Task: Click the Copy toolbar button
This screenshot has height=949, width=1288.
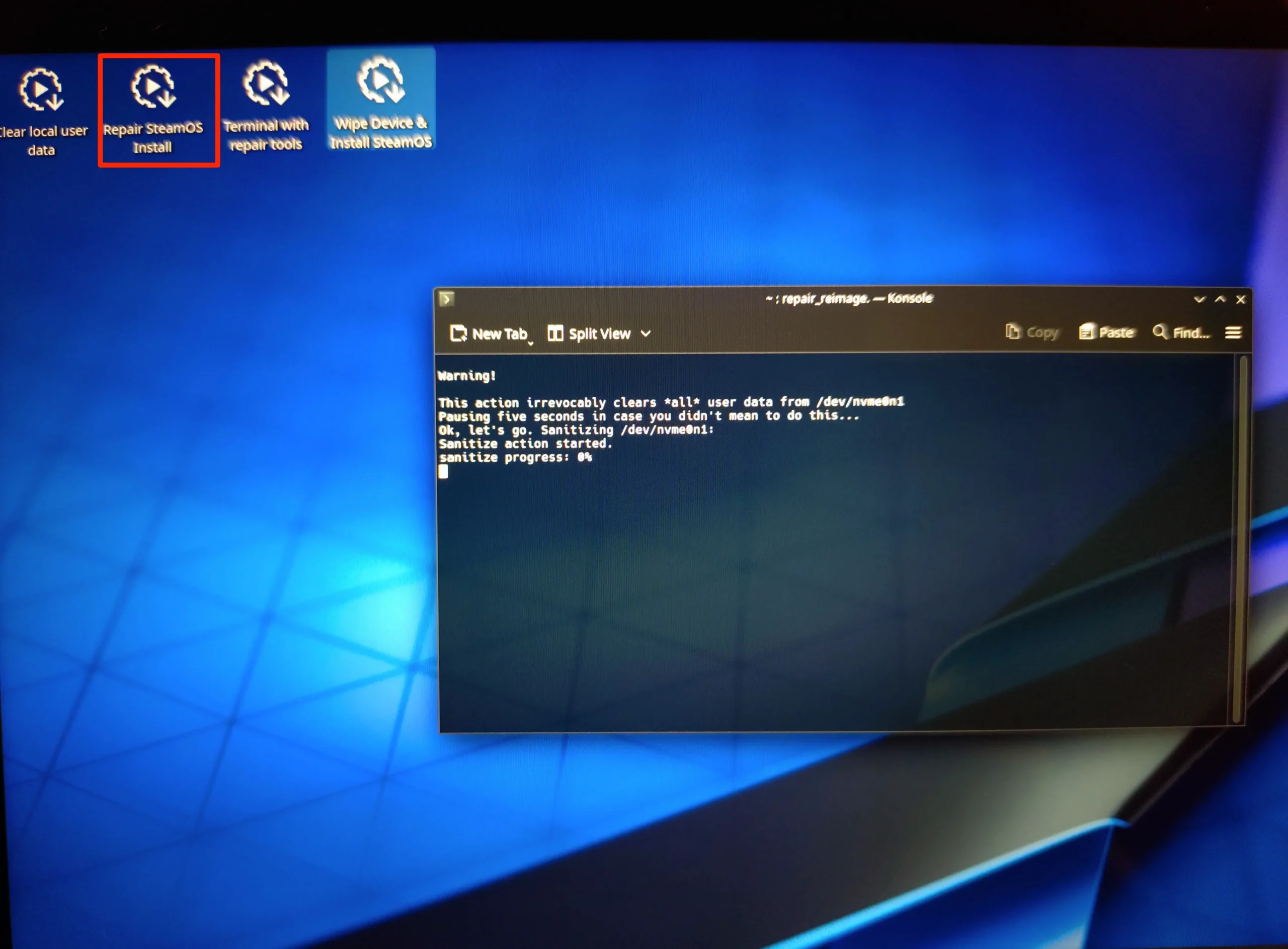Action: (x=1032, y=332)
